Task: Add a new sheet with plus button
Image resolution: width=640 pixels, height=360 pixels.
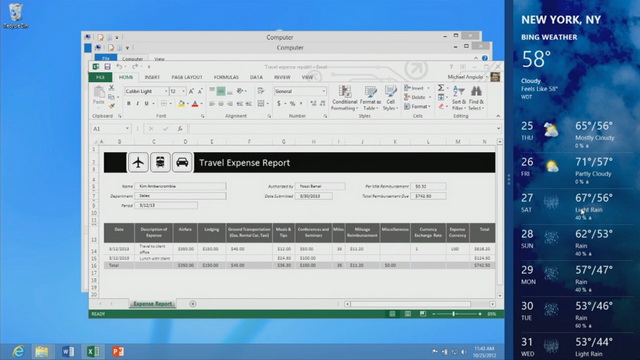Action: point(193,304)
